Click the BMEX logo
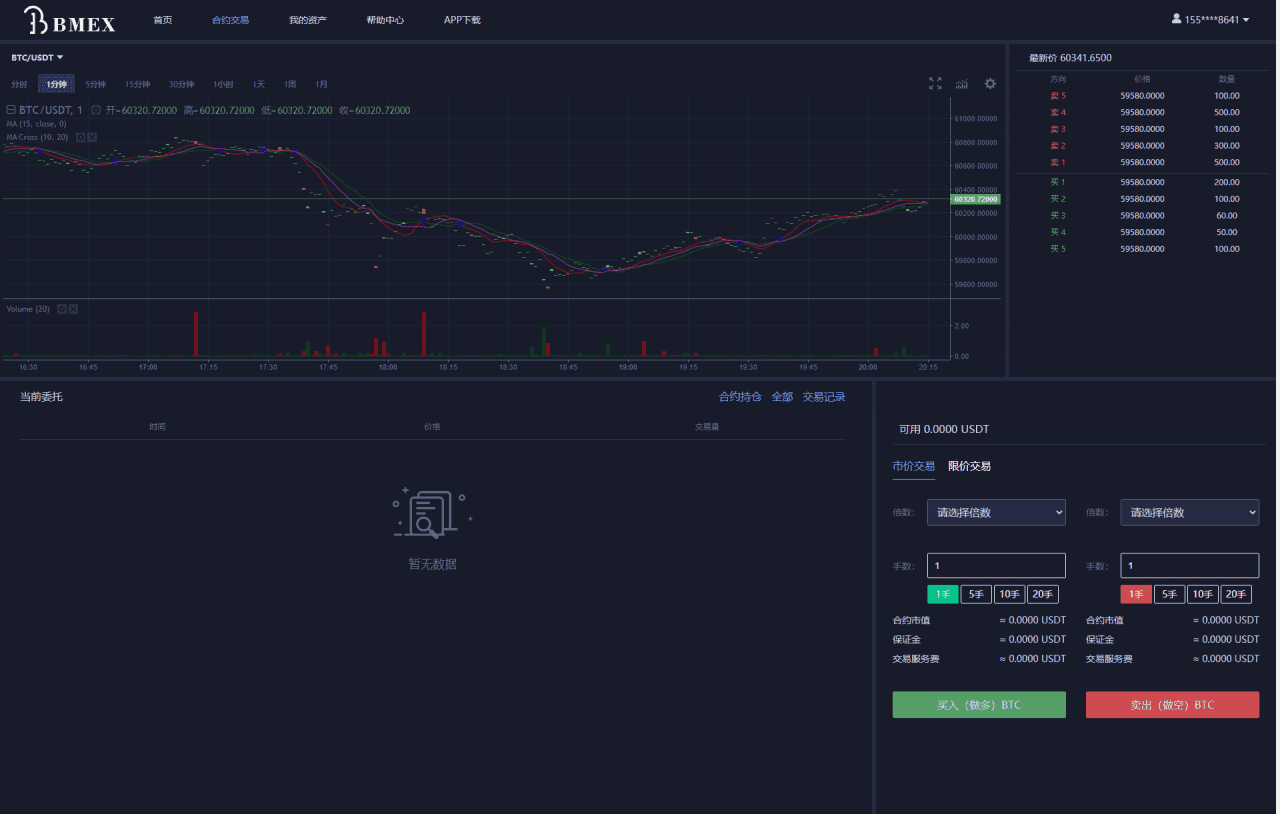This screenshot has height=814, width=1280. click(69, 20)
